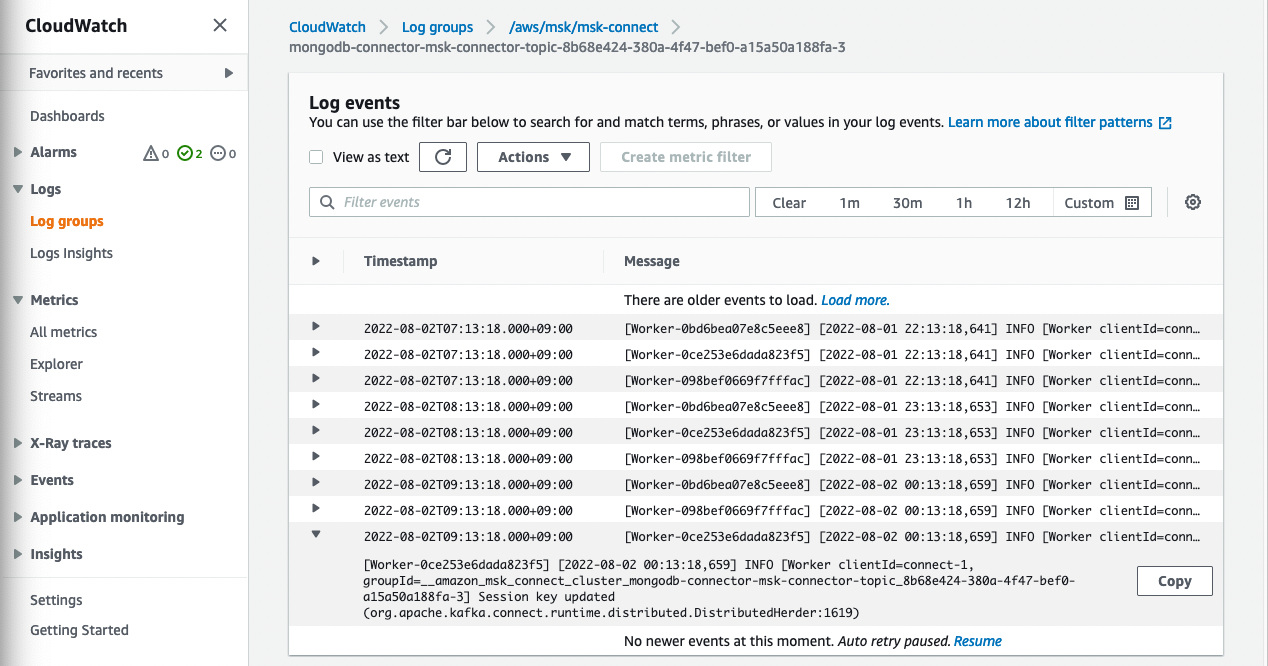Select the 12h time range
Screen dimensions: 1268x666
pyautogui.click(x=1018, y=202)
